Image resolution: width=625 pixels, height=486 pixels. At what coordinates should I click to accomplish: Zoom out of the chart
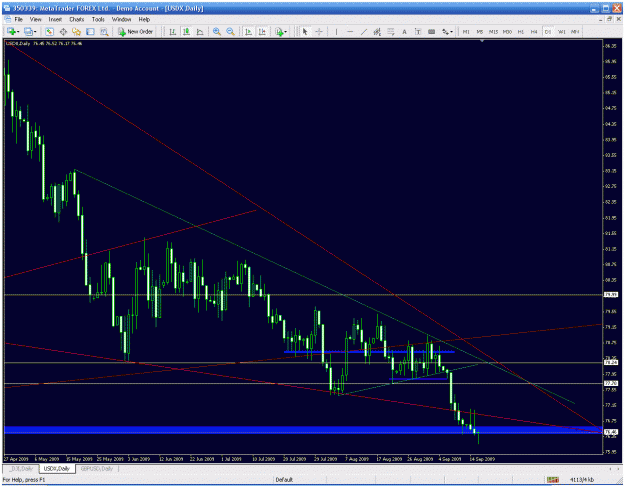pos(230,31)
